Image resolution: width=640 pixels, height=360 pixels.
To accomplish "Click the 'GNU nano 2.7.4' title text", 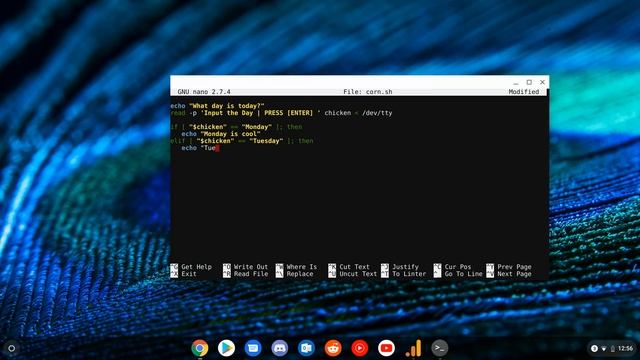I will coord(204,92).
